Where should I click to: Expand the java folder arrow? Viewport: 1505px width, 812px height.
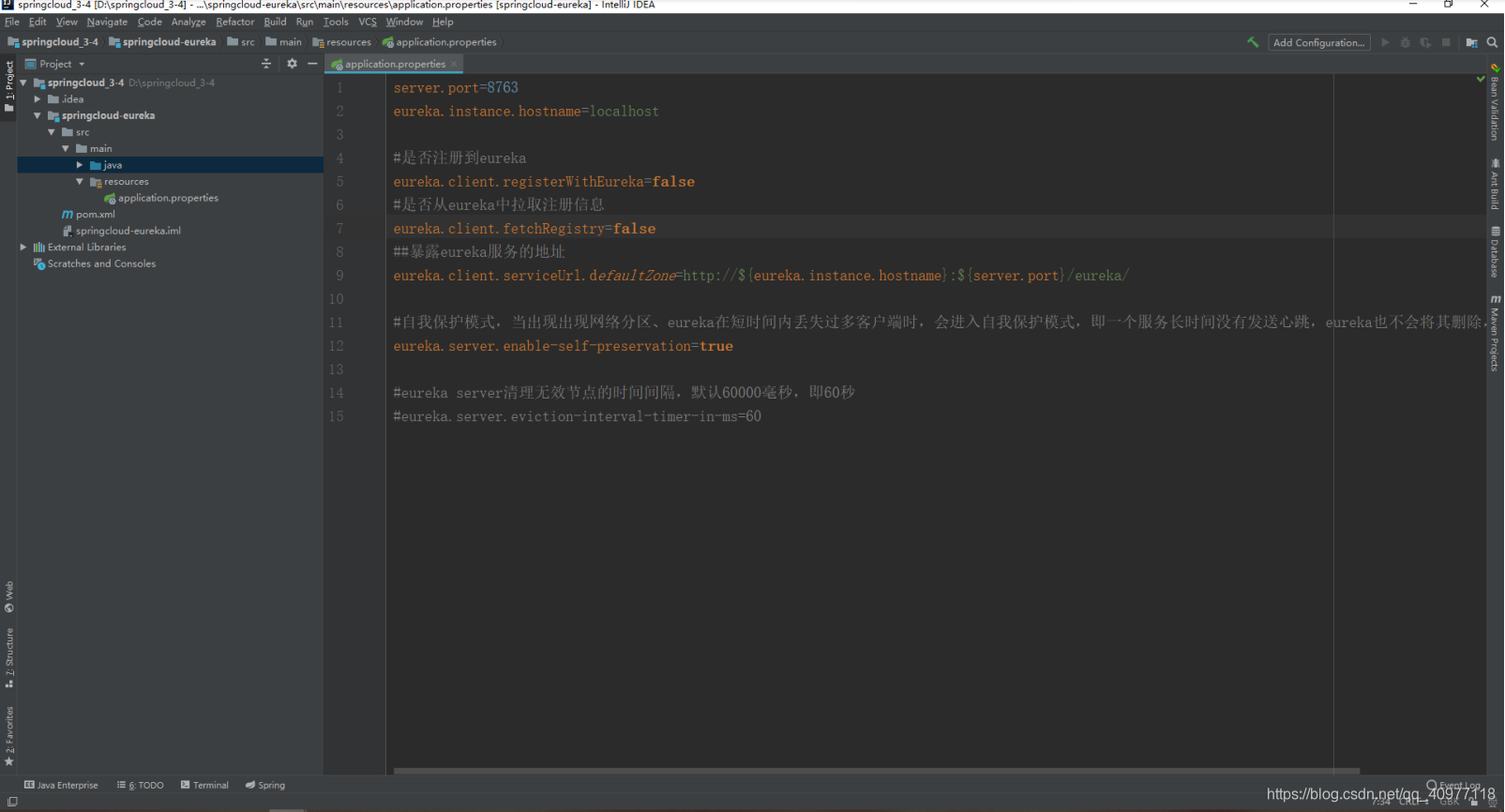tap(80, 165)
